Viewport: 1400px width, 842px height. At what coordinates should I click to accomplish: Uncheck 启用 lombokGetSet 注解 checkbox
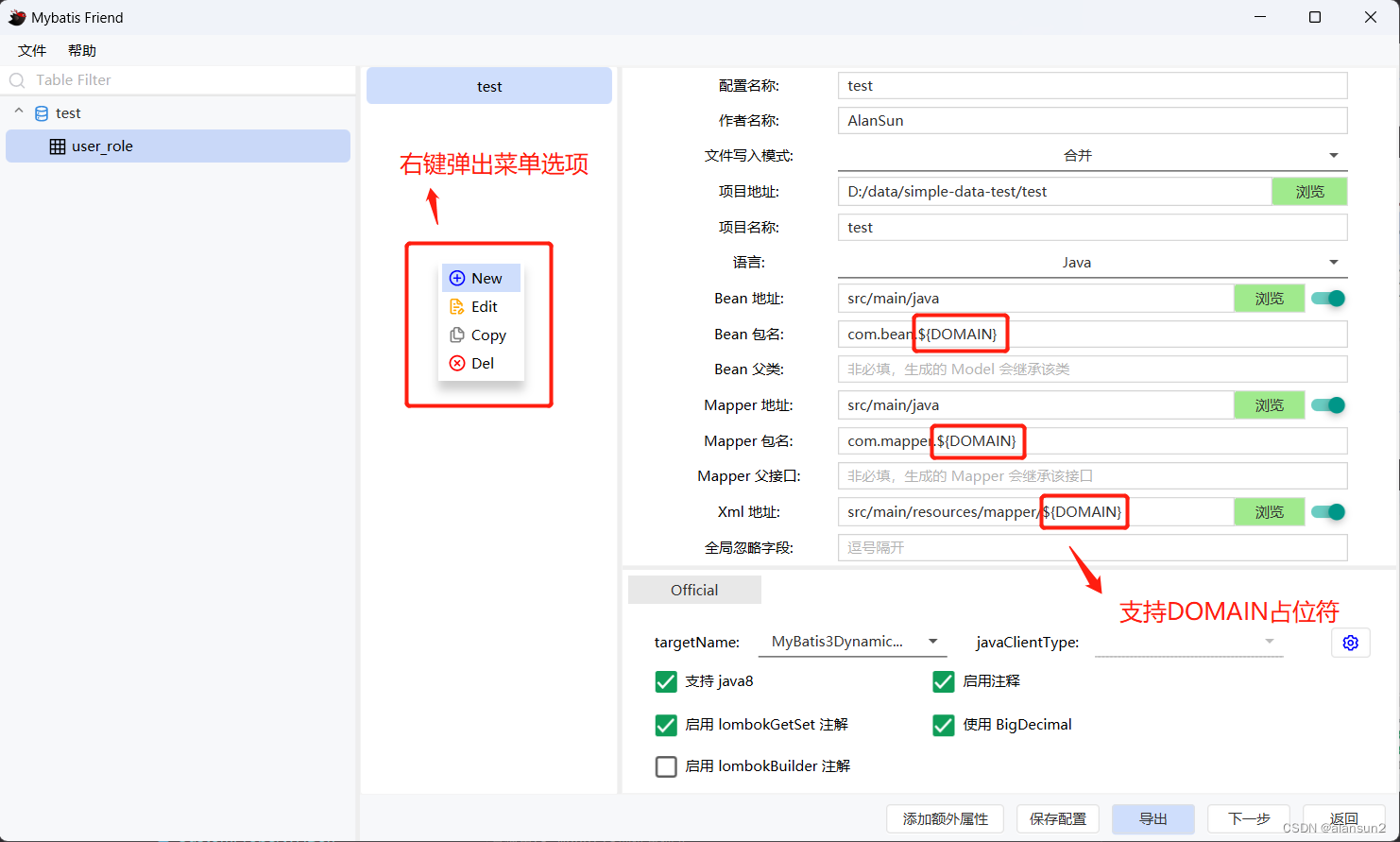[666, 725]
